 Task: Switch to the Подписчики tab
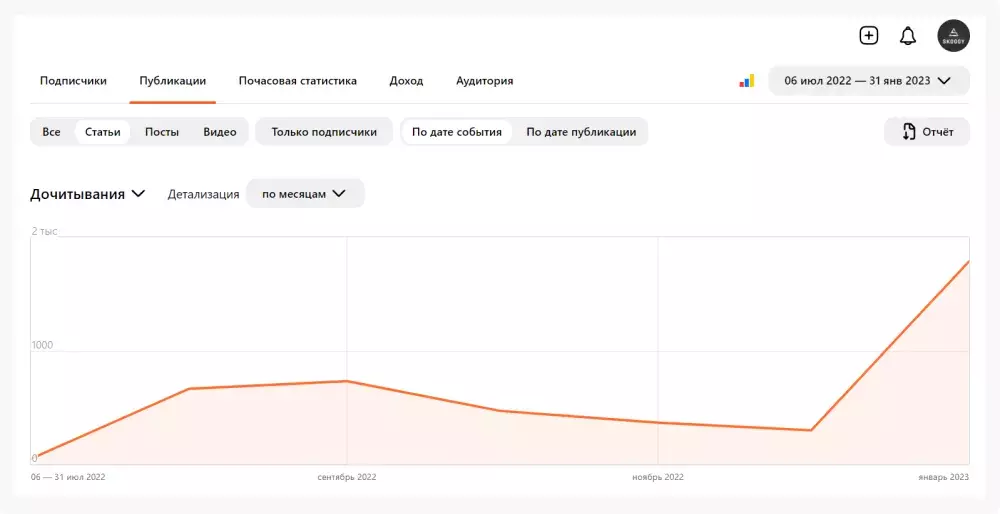(x=73, y=81)
